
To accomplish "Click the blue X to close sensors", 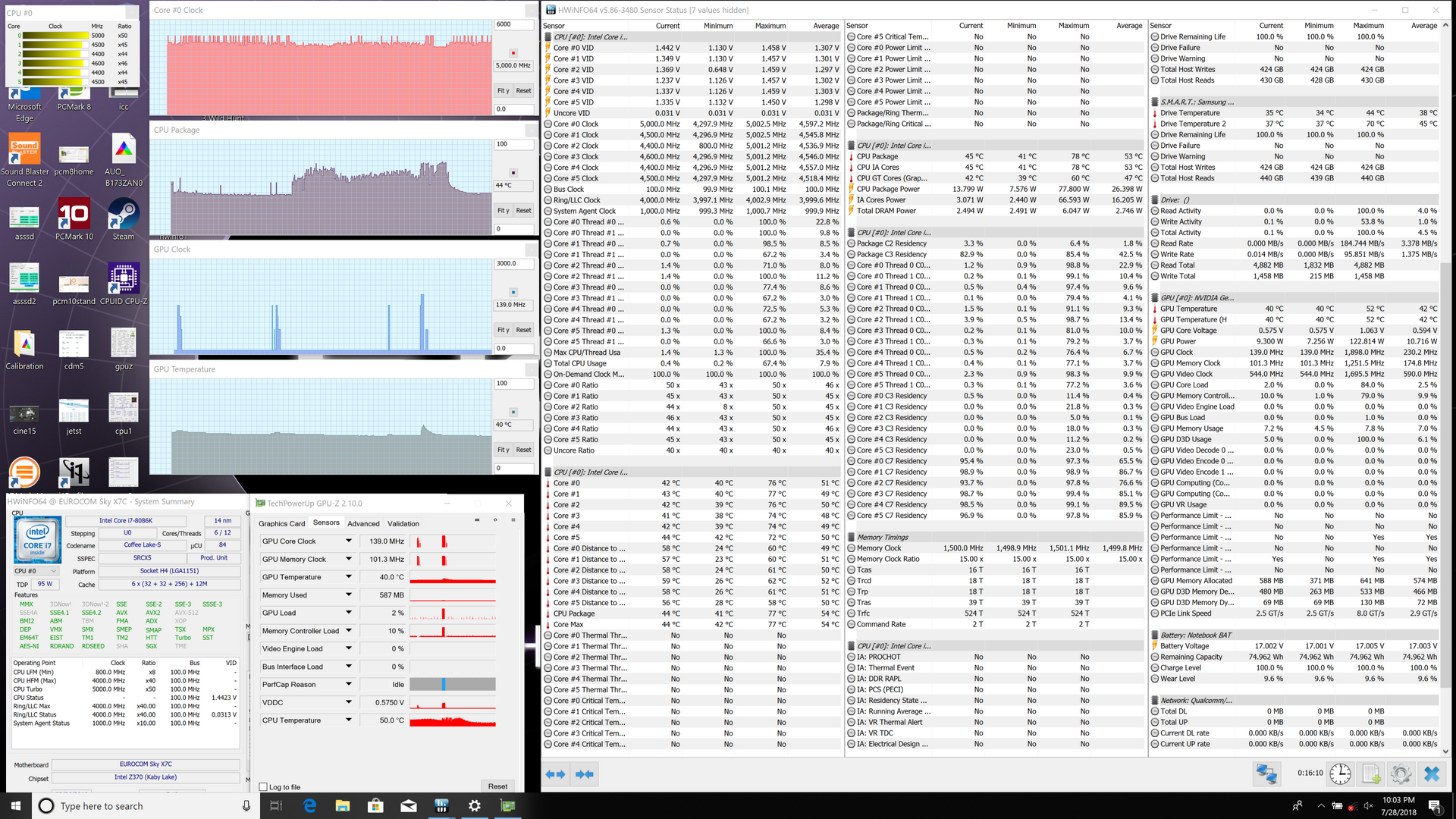I will (x=1431, y=773).
